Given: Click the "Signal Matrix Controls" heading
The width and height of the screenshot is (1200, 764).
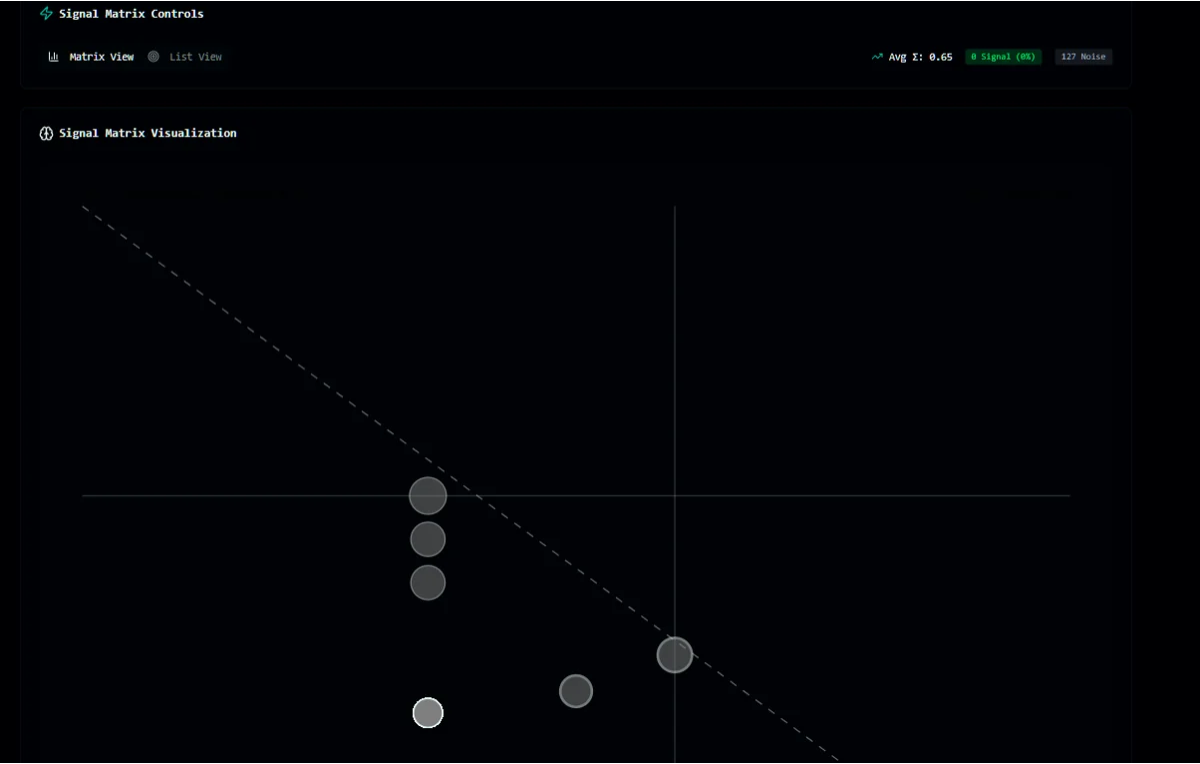Looking at the screenshot, I should coord(131,14).
